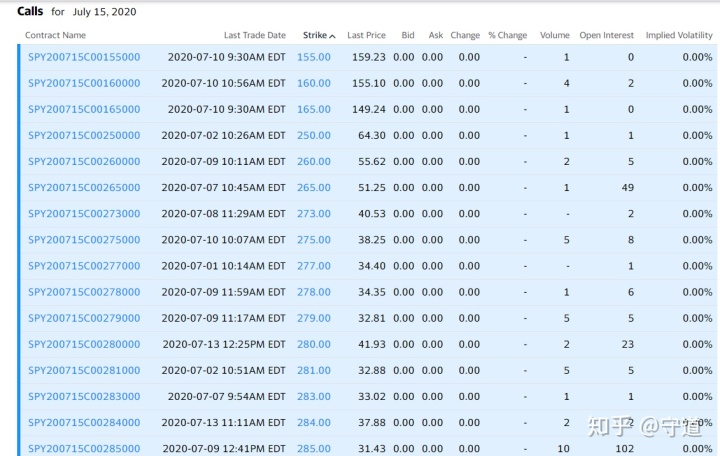Click strike price 275.00
This screenshot has height=456, width=720.
coord(314,240)
